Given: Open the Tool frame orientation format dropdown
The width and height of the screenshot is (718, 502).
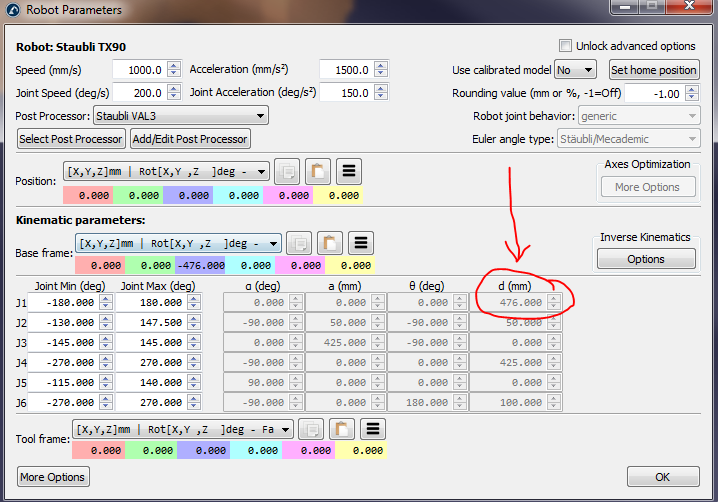Looking at the screenshot, I should (183, 429).
